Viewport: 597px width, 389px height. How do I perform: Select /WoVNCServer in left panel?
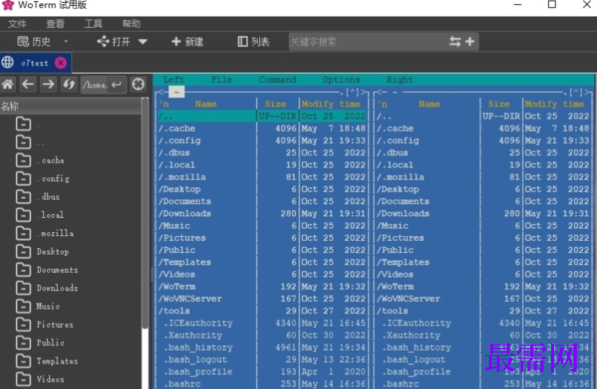(262, 299)
